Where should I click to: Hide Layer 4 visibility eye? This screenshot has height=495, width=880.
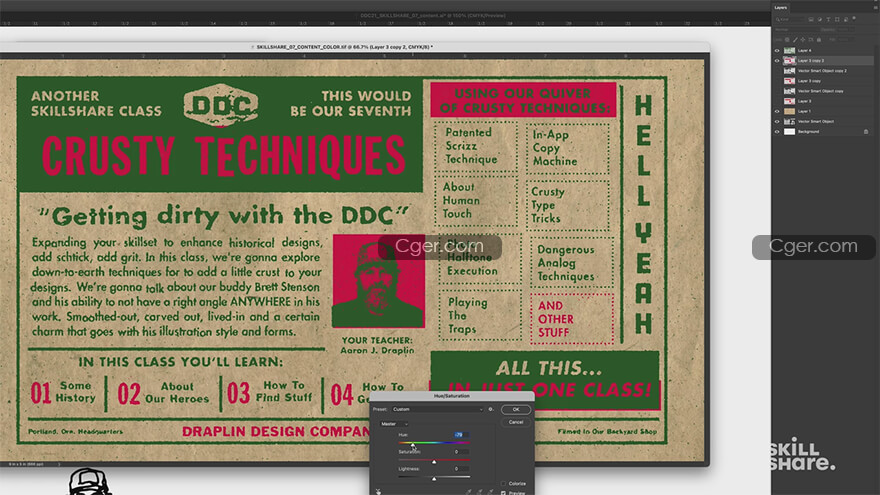(777, 51)
